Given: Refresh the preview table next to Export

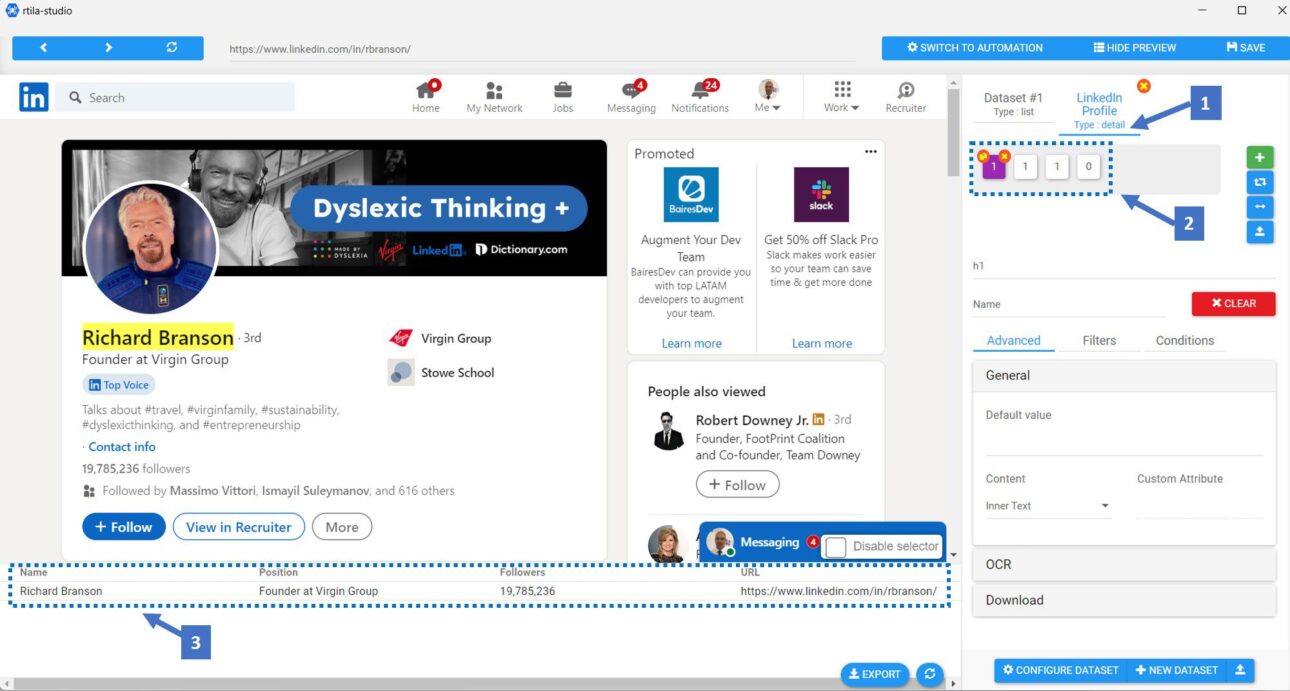Looking at the screenshot, I should click(x=930, y=674).
